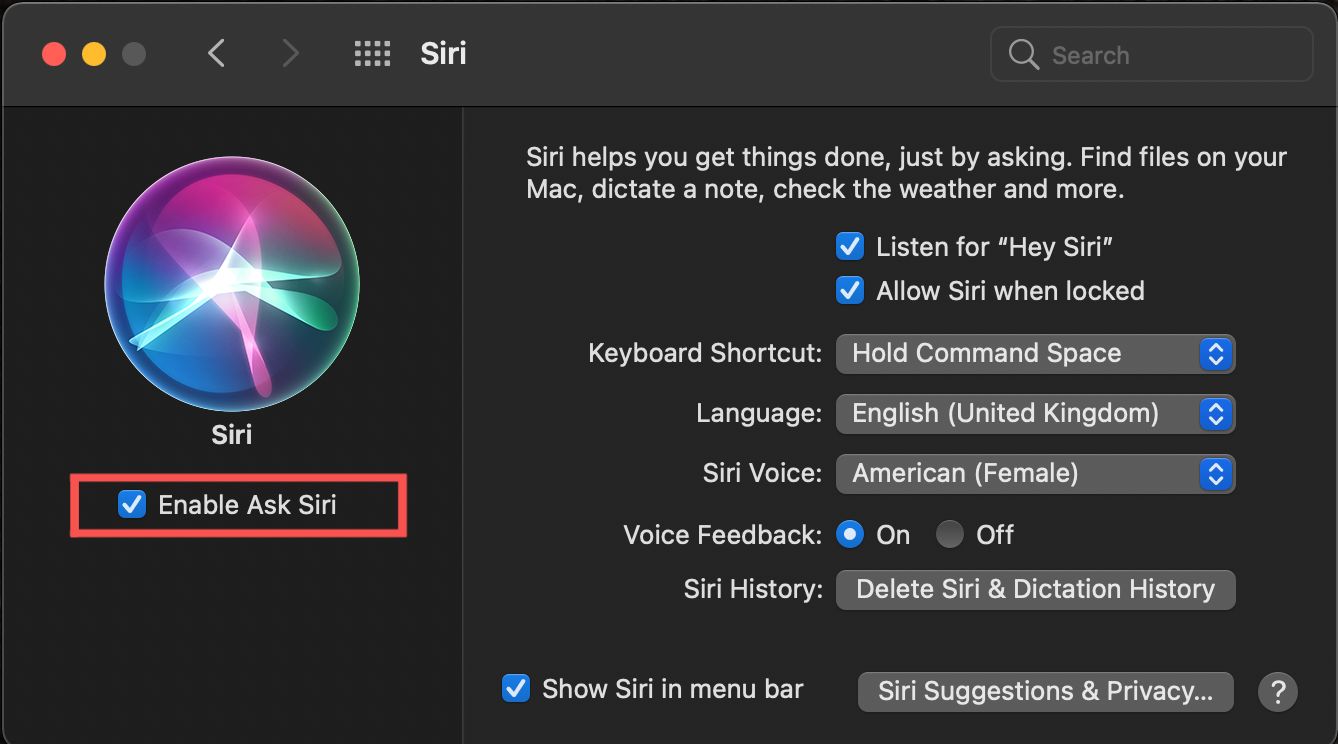
Task: Open help with question mark button
Action: [1278, 691]
